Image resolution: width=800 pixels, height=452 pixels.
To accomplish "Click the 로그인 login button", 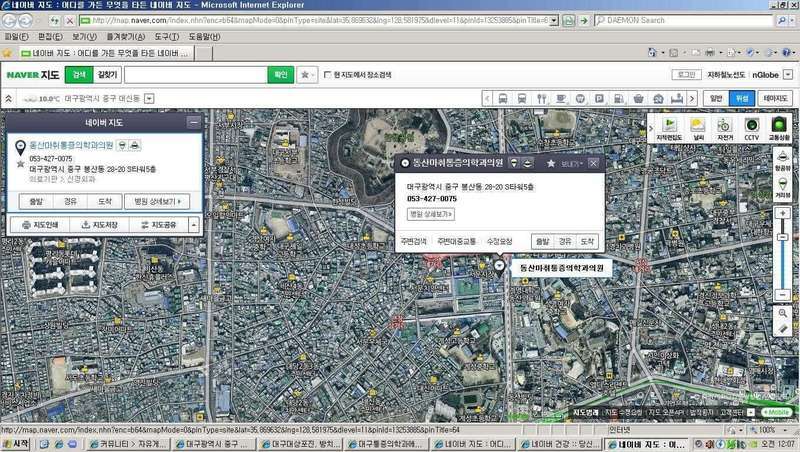I will (x=686, y=75).
